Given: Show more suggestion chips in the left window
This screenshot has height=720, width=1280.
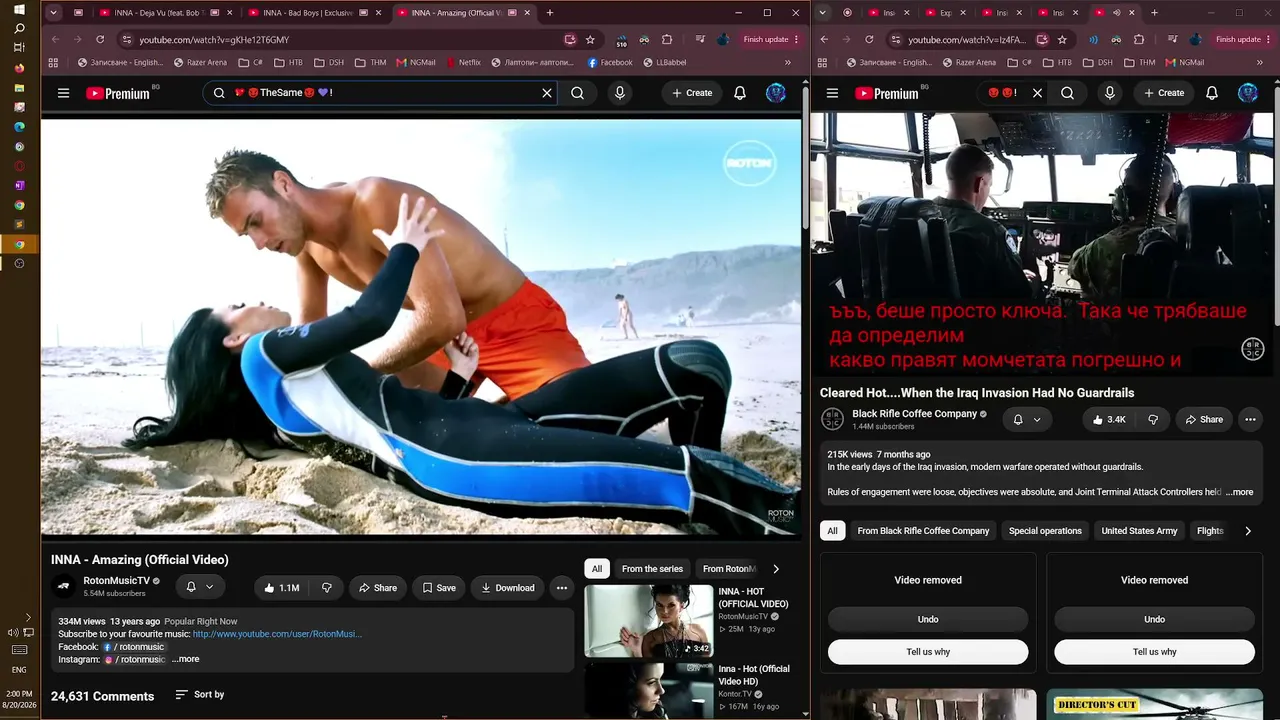Looking at the screenshot, I should pos(776,569).
